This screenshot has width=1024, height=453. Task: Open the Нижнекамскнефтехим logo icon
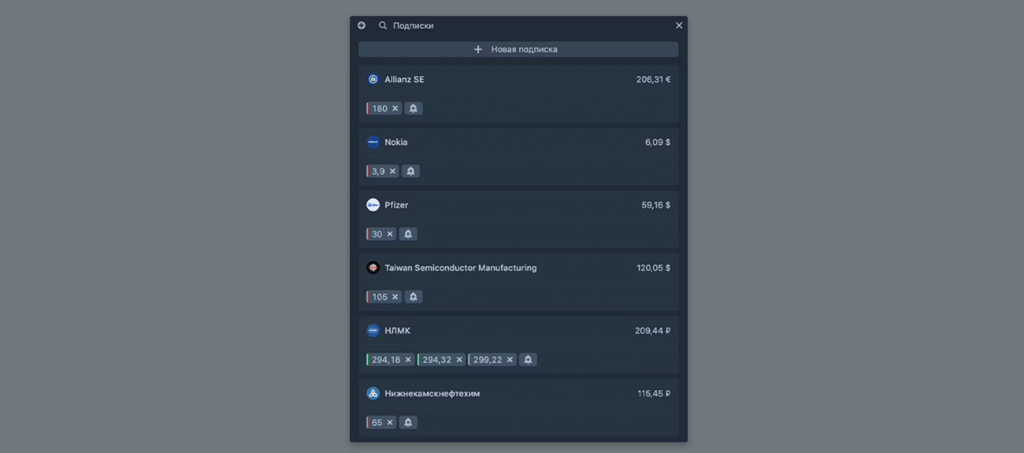tap(373, 394)
